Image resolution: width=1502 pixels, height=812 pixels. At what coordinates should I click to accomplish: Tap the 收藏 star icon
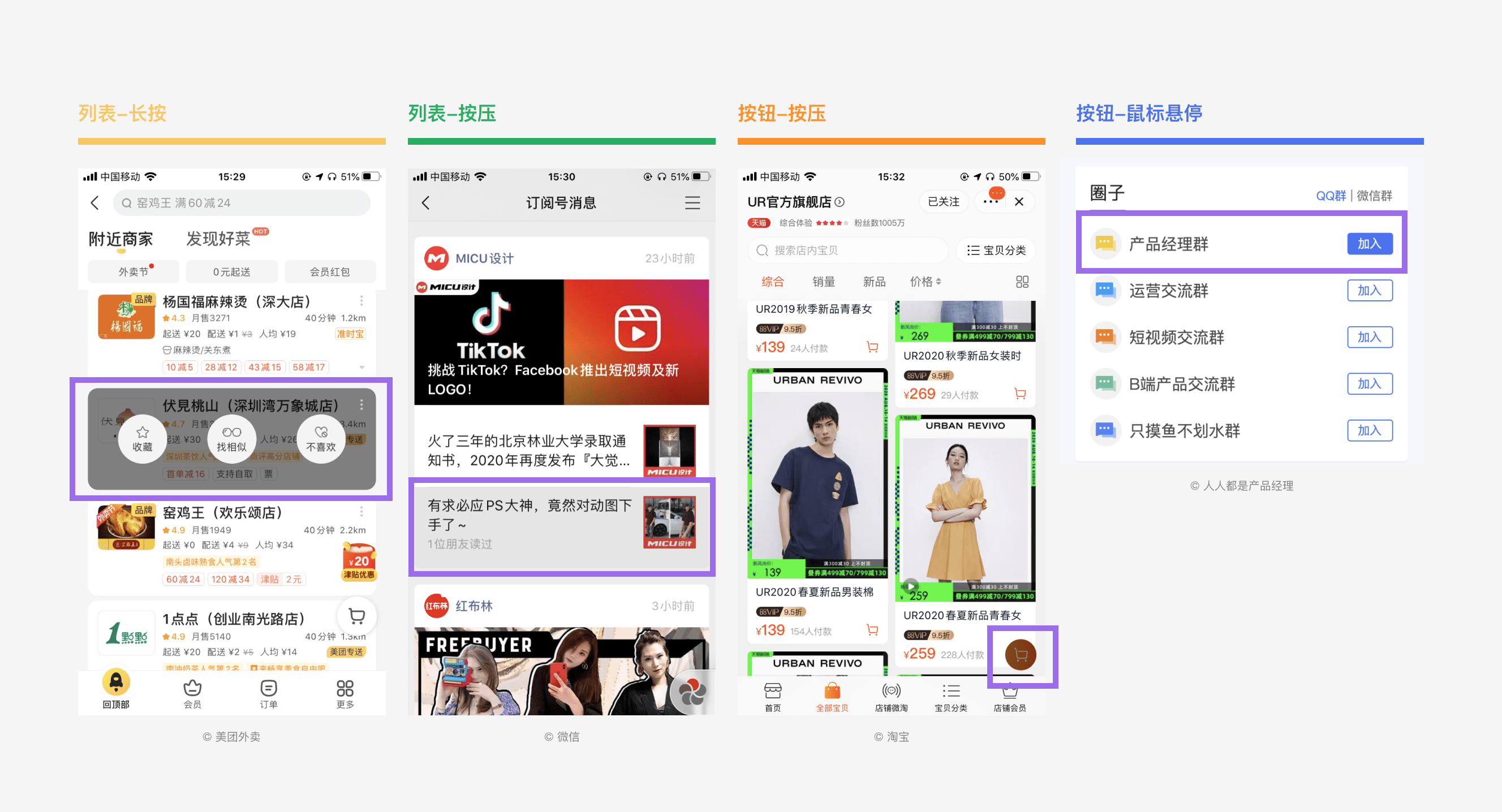pyautogui.click(x=142, y=432)
